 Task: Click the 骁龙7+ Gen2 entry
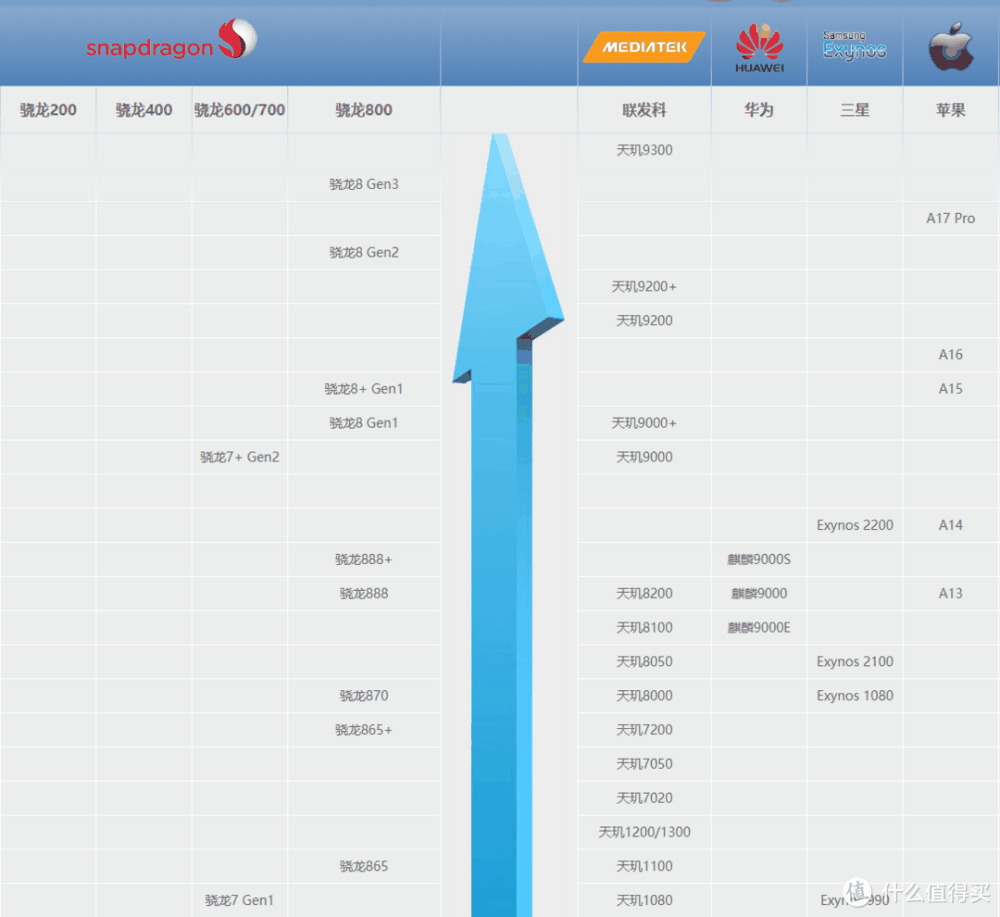click(240, 458)
